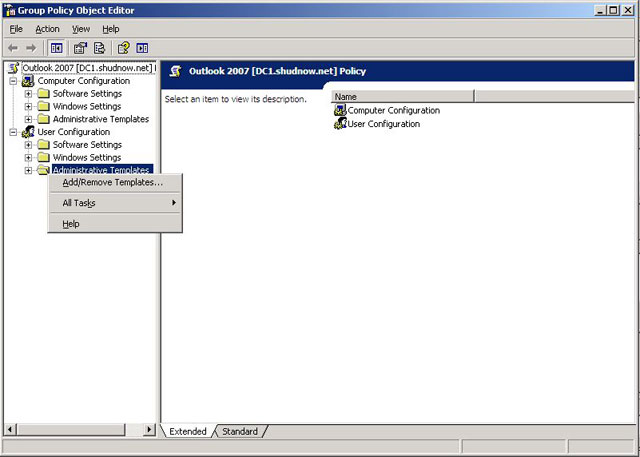The image size is (640, 457).
Task: Open the File menu
Action: click(16, 29)
